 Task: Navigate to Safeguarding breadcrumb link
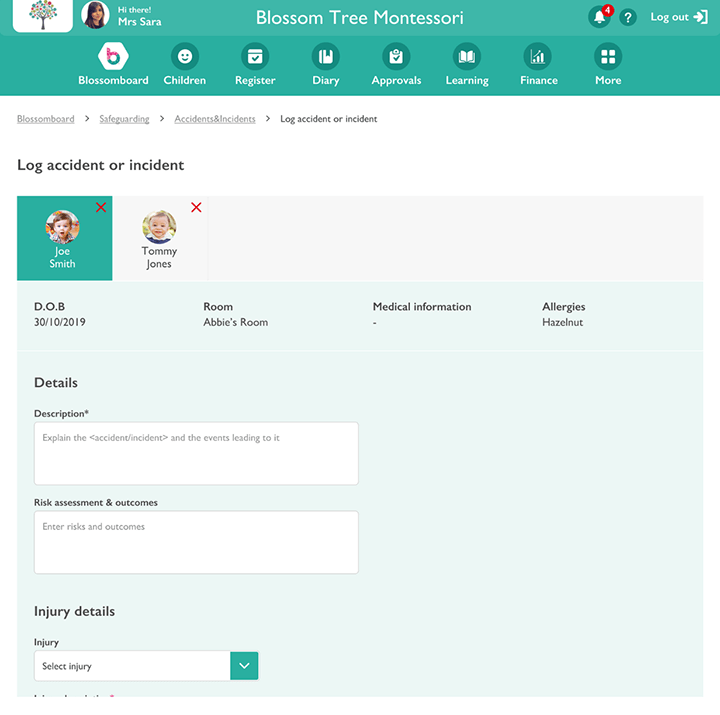click(x=124, y=119)
